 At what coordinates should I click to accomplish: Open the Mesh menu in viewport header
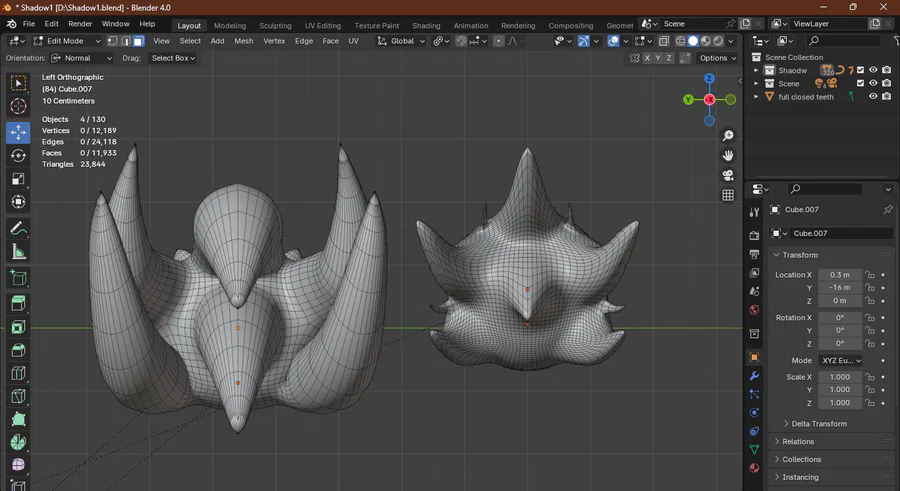click(244, 41)
